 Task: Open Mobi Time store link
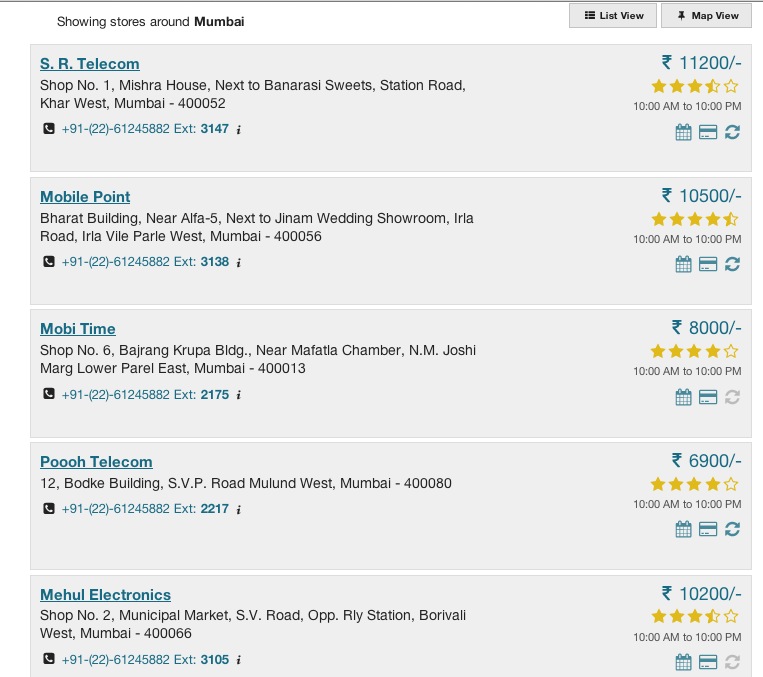coord(78,329)
